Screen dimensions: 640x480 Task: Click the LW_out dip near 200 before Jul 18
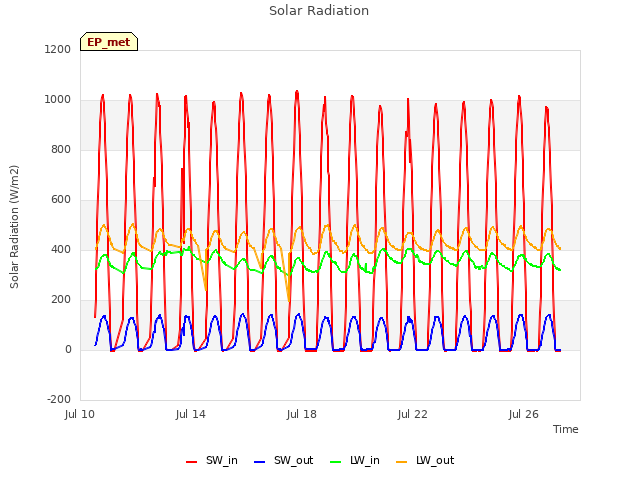click(289, 301)
